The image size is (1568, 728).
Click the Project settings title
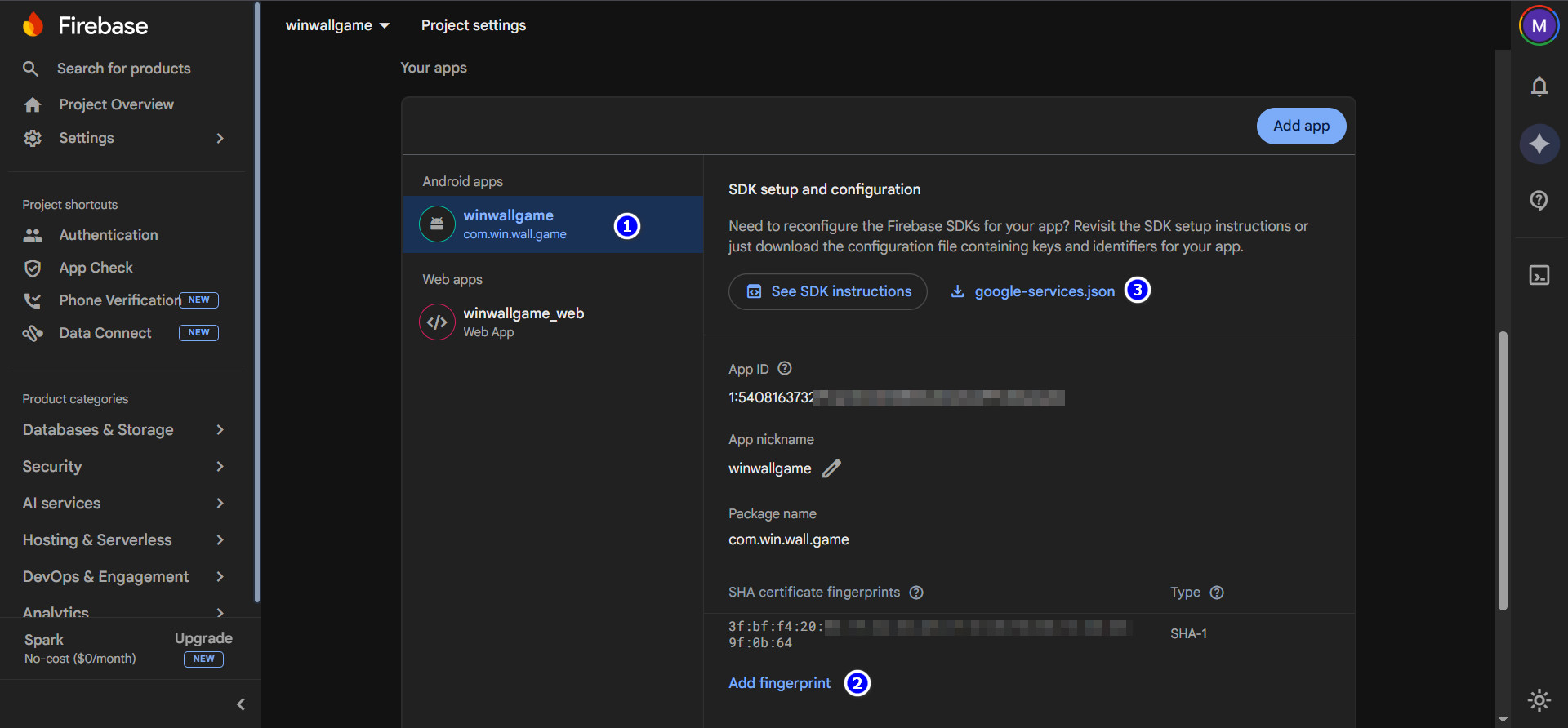pyautogui.click(x=474, y=25)
